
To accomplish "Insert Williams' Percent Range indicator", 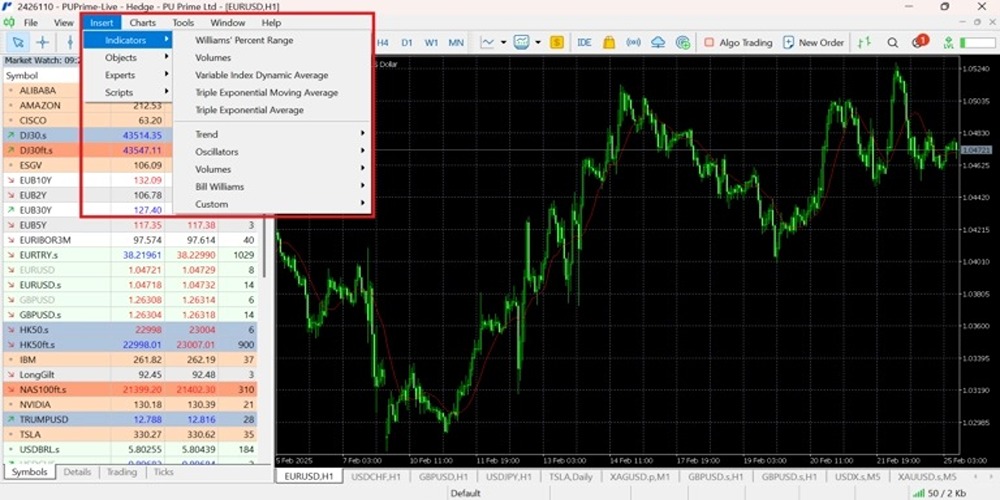I will 244,40.
